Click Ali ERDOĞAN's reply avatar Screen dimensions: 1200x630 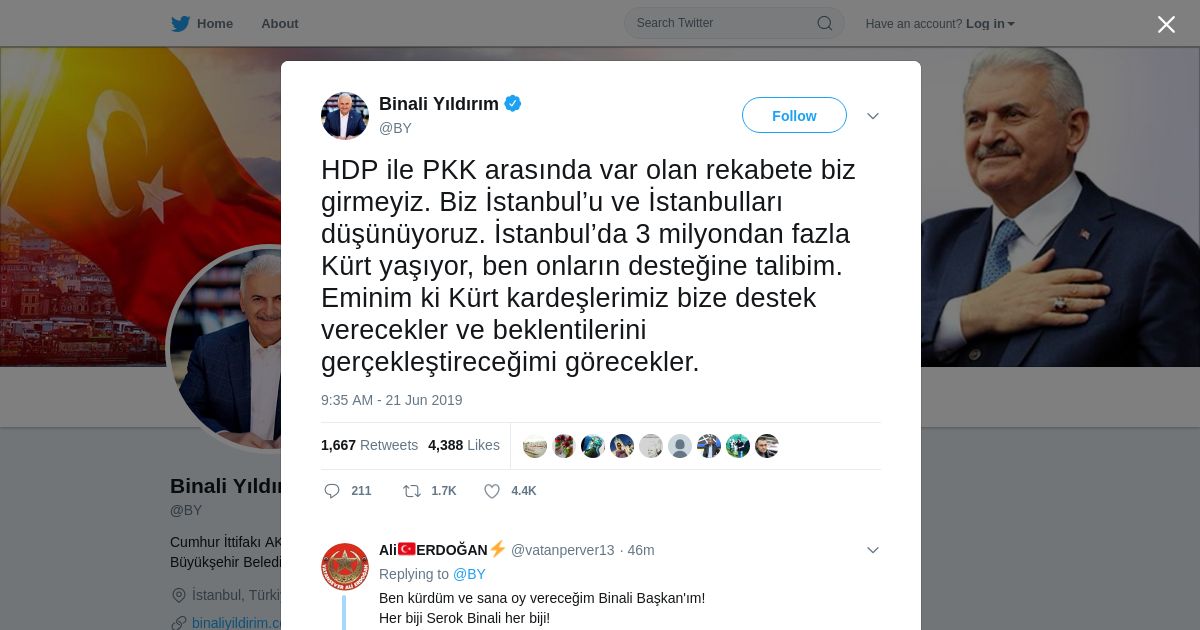(345, 567)
